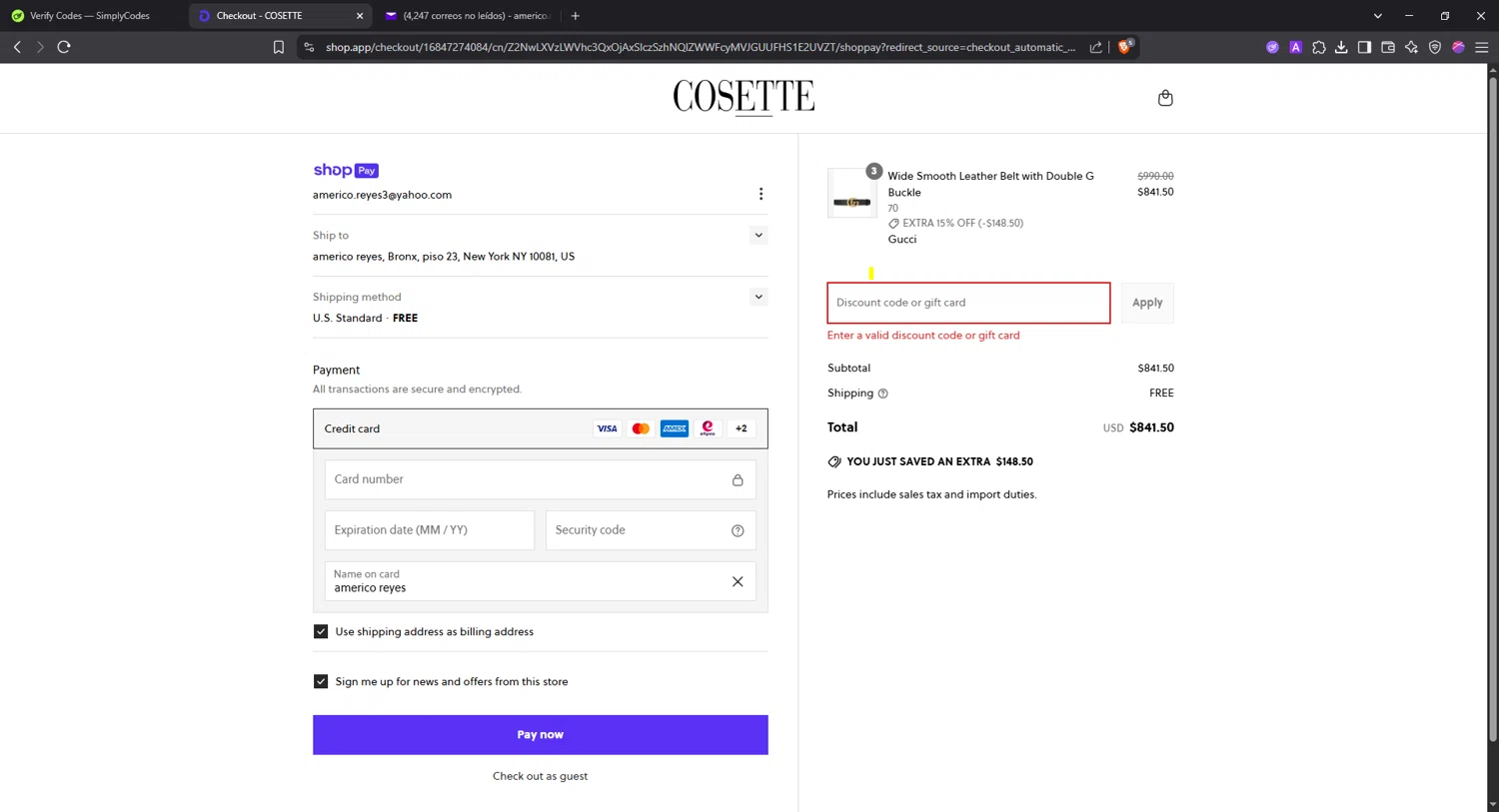Go back to the previous page
The height and width of the screenshot is (812, 1499).
pyautogui.click(x=17, y=47)
